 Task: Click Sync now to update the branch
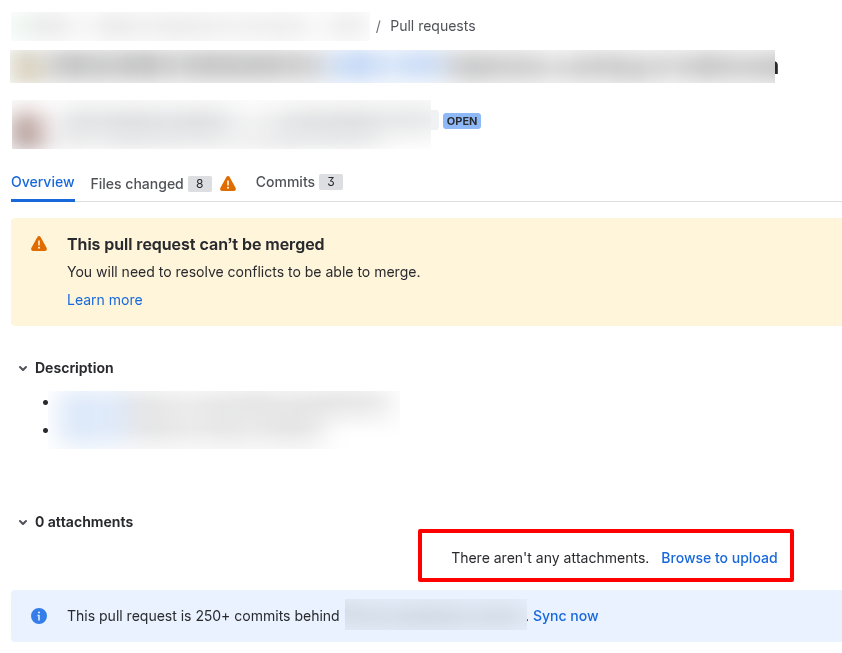pos(565,616)
